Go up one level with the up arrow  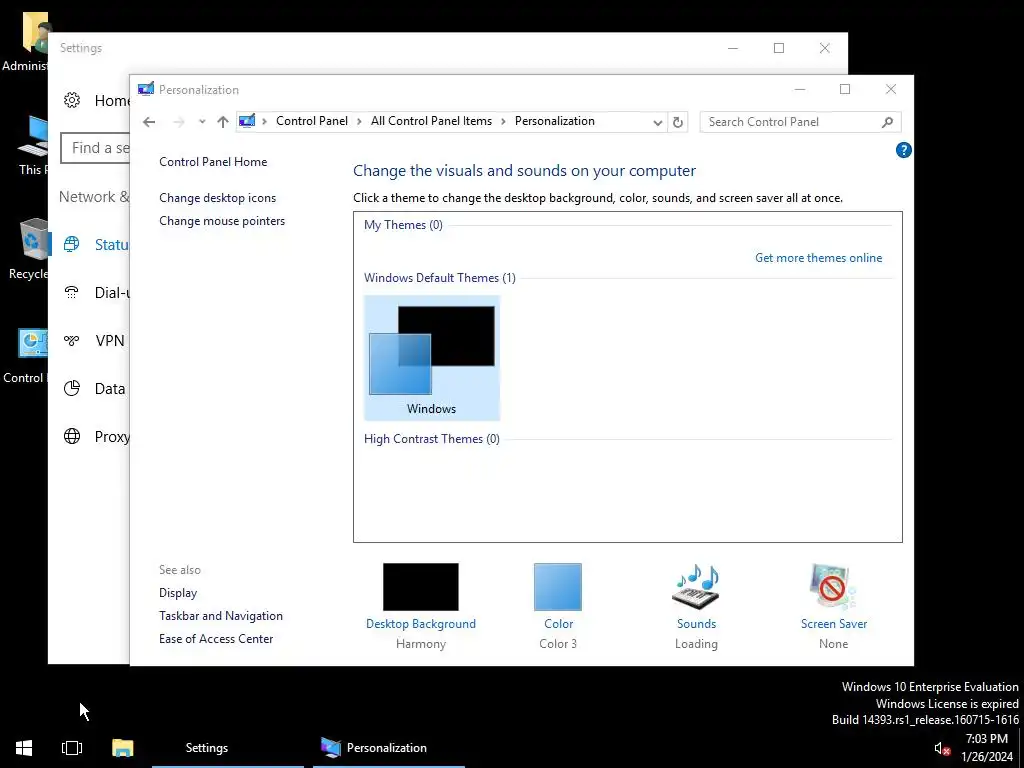223,122
